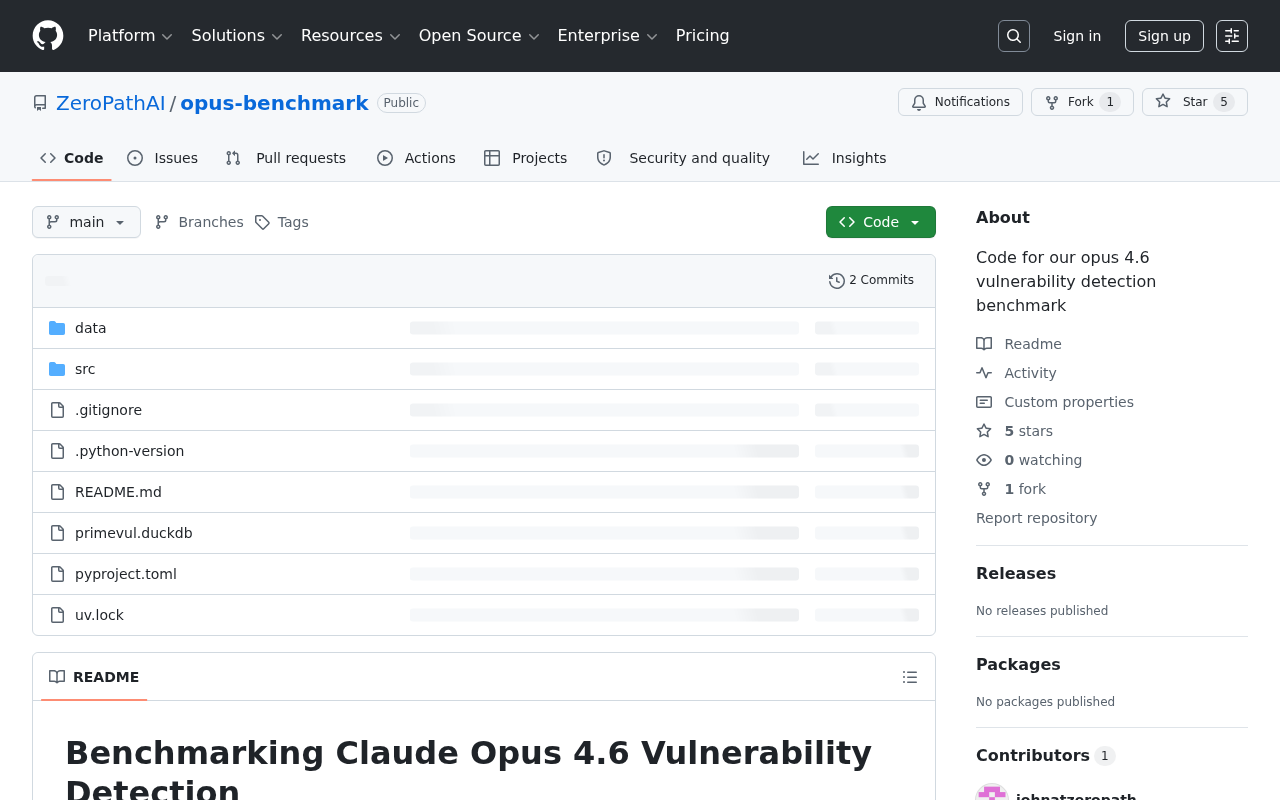Open the README.md file

(x=118, y=492)
